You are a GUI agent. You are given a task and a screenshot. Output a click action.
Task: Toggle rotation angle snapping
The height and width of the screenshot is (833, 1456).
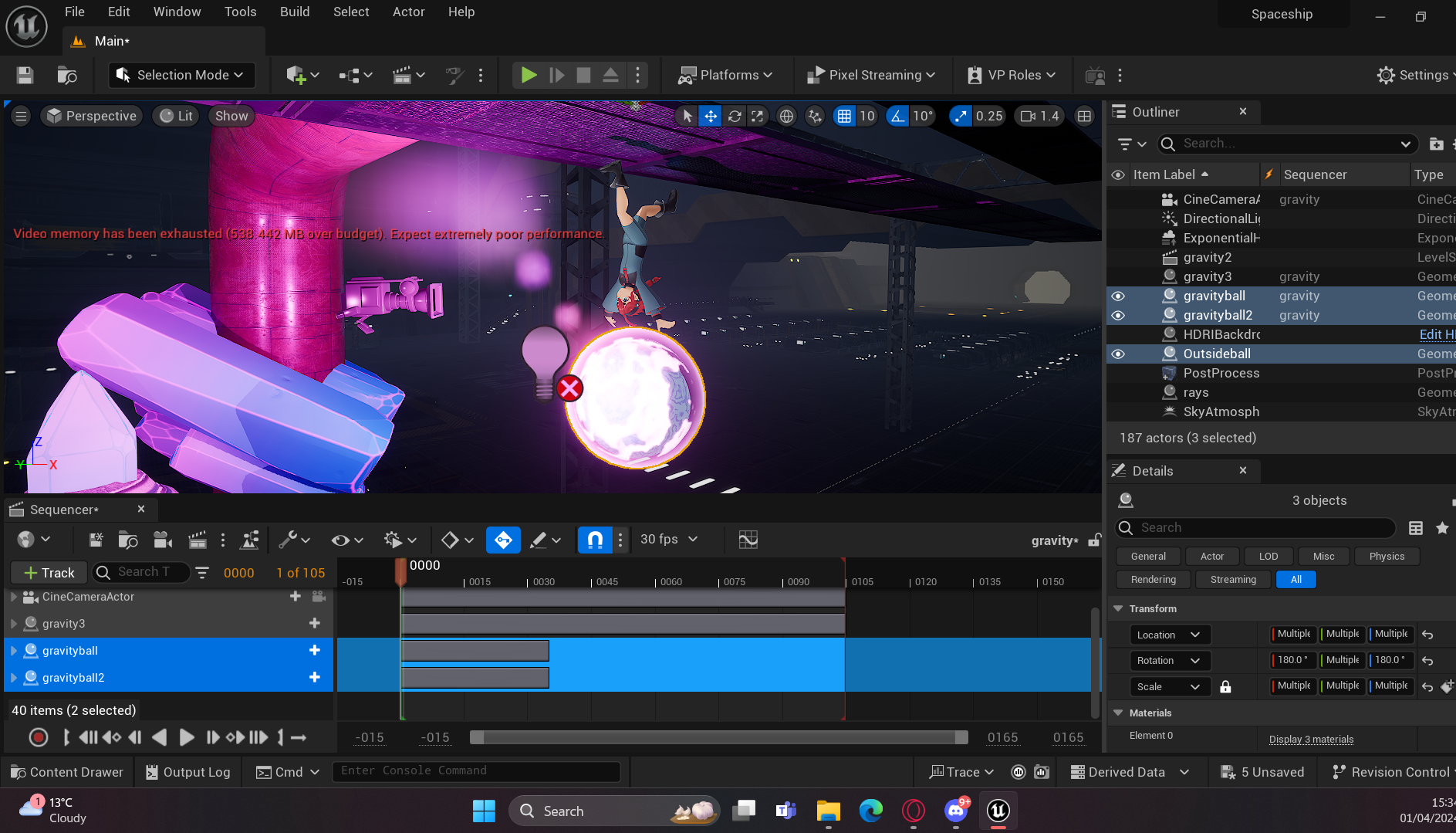897,116
